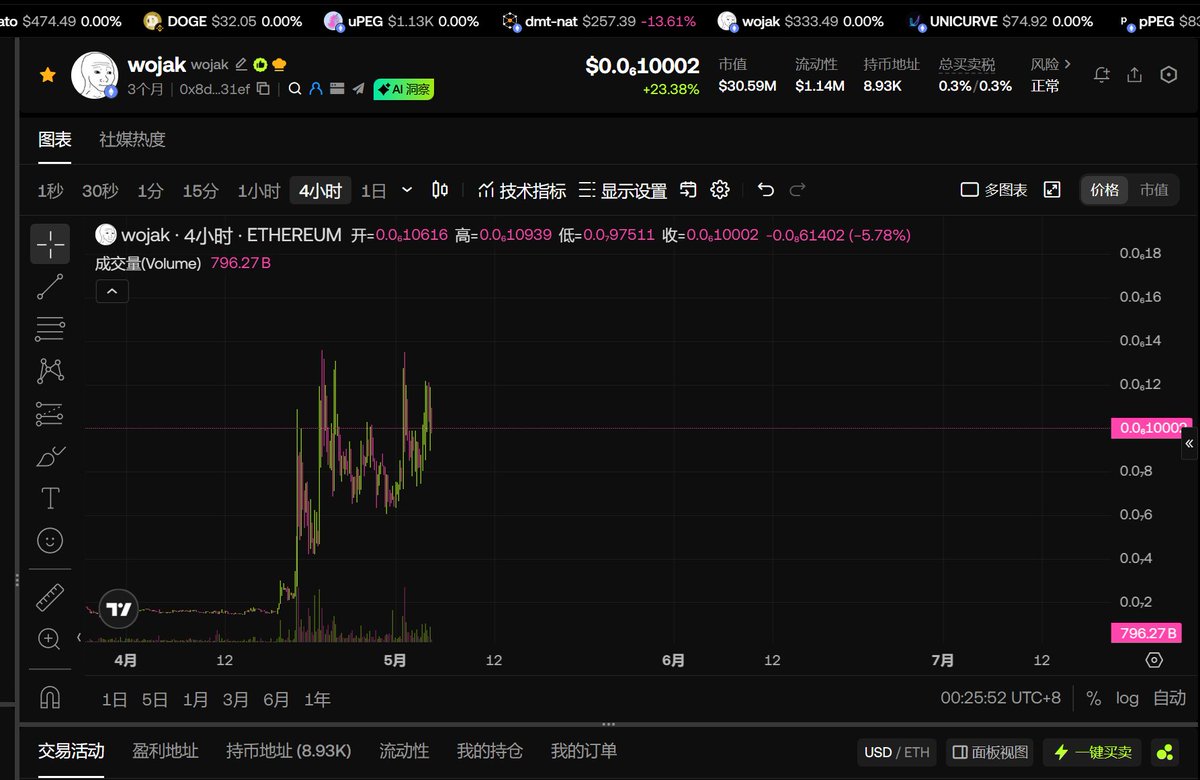Open the timezone menu 00:25:52 UTC+8
Screen dimensions: 1200x780
pyautogui.click(x=1001, y=698)
